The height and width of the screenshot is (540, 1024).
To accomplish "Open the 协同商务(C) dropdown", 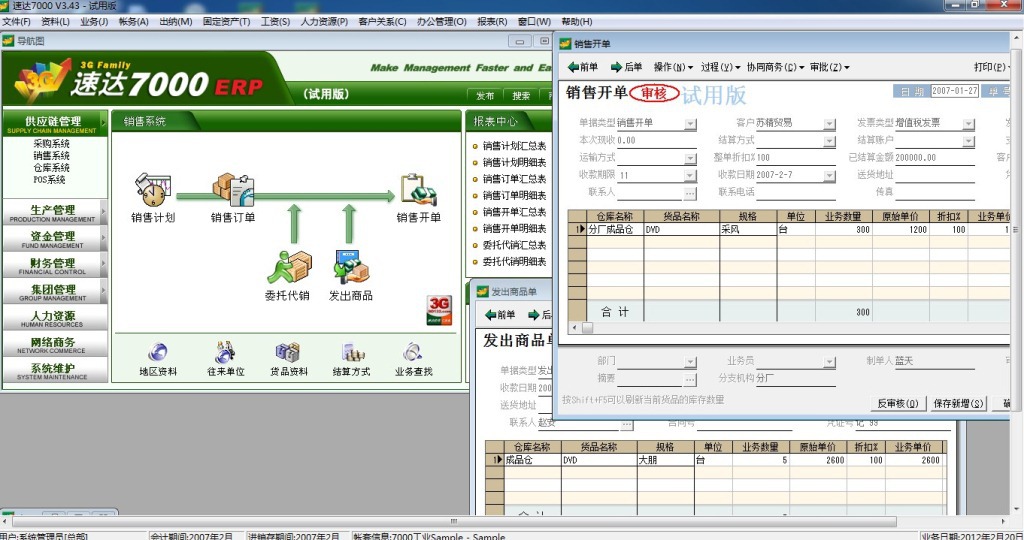I will coord(775,67).
